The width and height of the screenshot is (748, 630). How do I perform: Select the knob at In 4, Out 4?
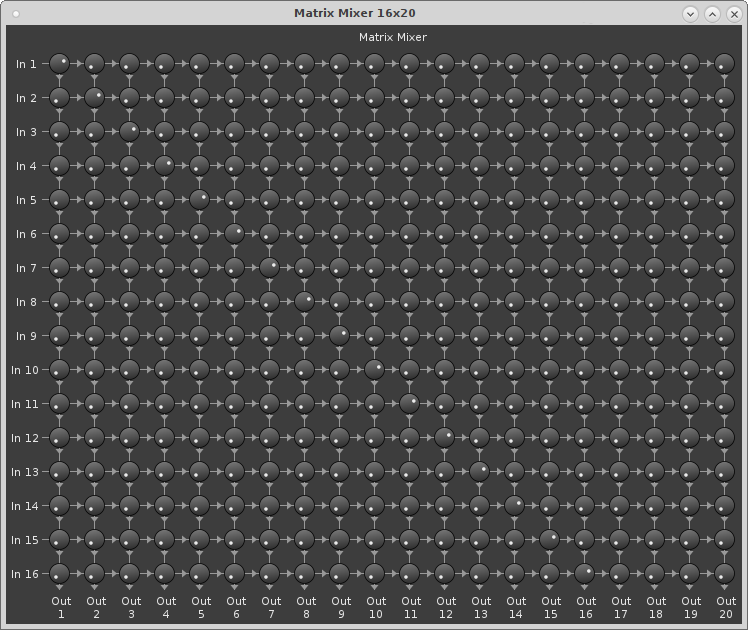pos(165,165)
